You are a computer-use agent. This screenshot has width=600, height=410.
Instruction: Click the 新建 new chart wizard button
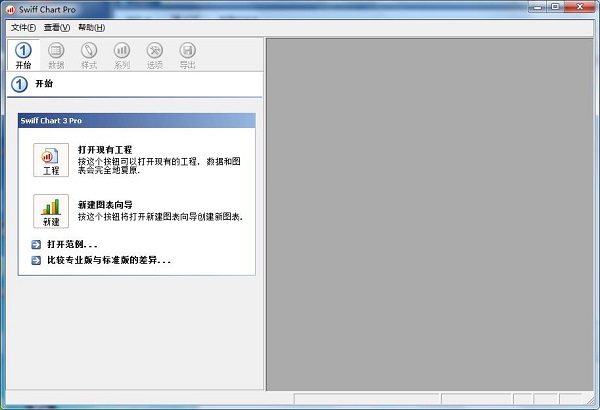point(51,211)
